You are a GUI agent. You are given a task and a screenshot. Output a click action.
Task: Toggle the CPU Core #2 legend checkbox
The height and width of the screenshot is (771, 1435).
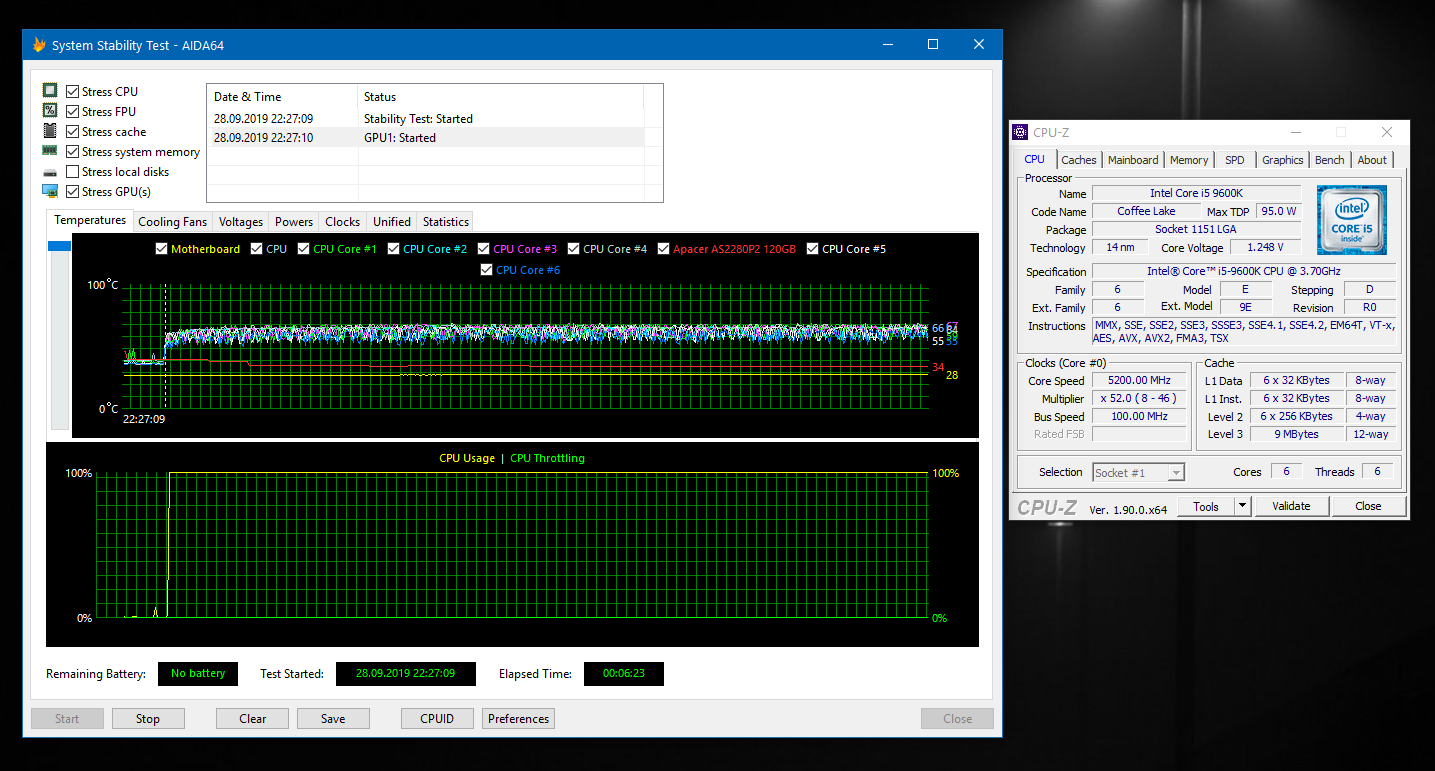394,249
